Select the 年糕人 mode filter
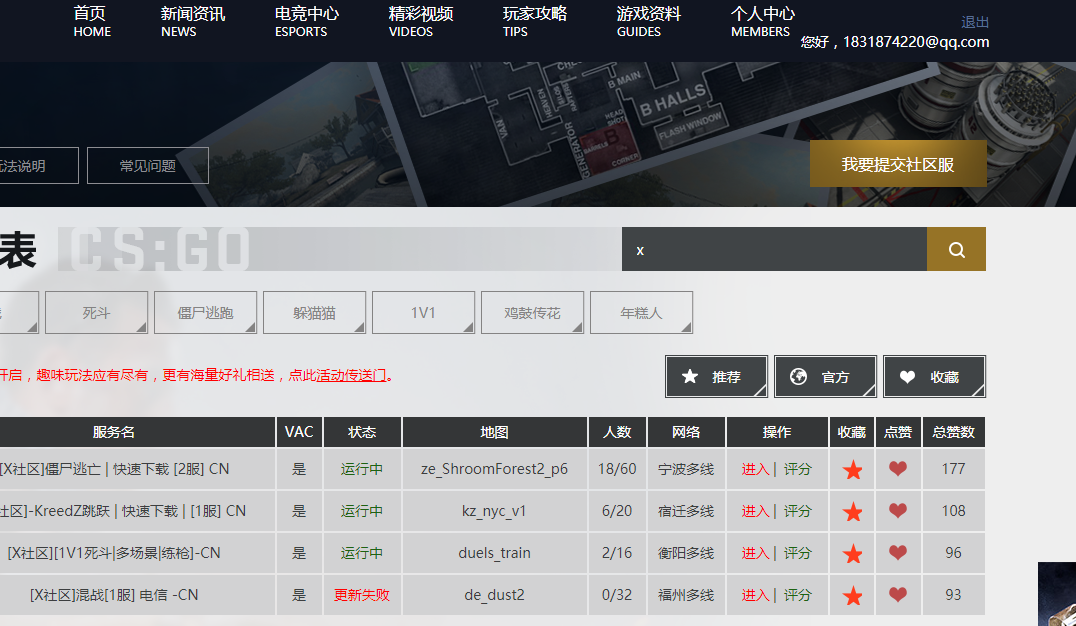 coord(641,312)
